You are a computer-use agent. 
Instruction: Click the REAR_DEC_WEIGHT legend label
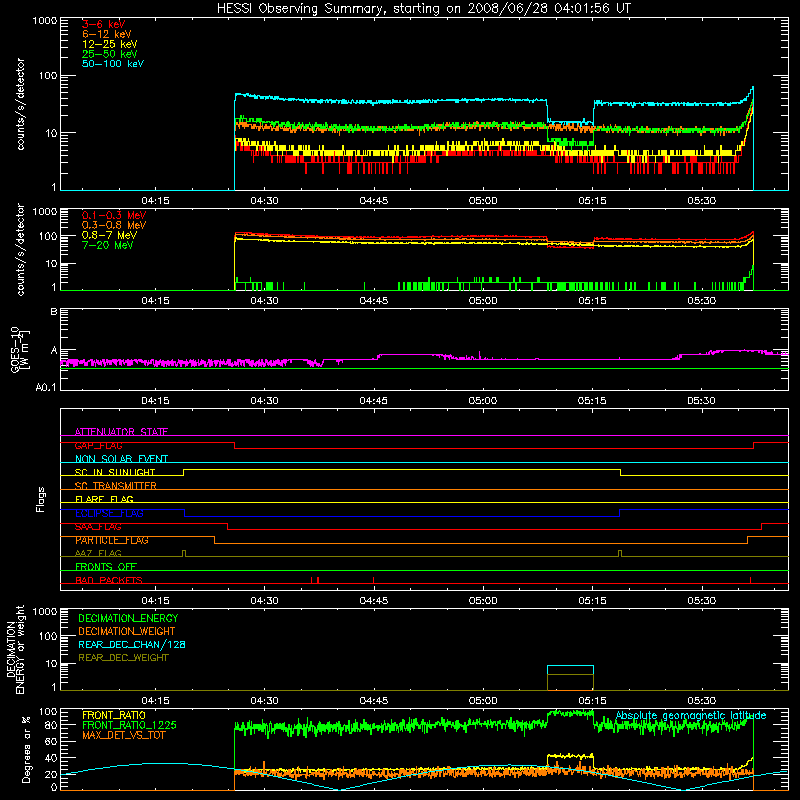click(x=123, y=658)
